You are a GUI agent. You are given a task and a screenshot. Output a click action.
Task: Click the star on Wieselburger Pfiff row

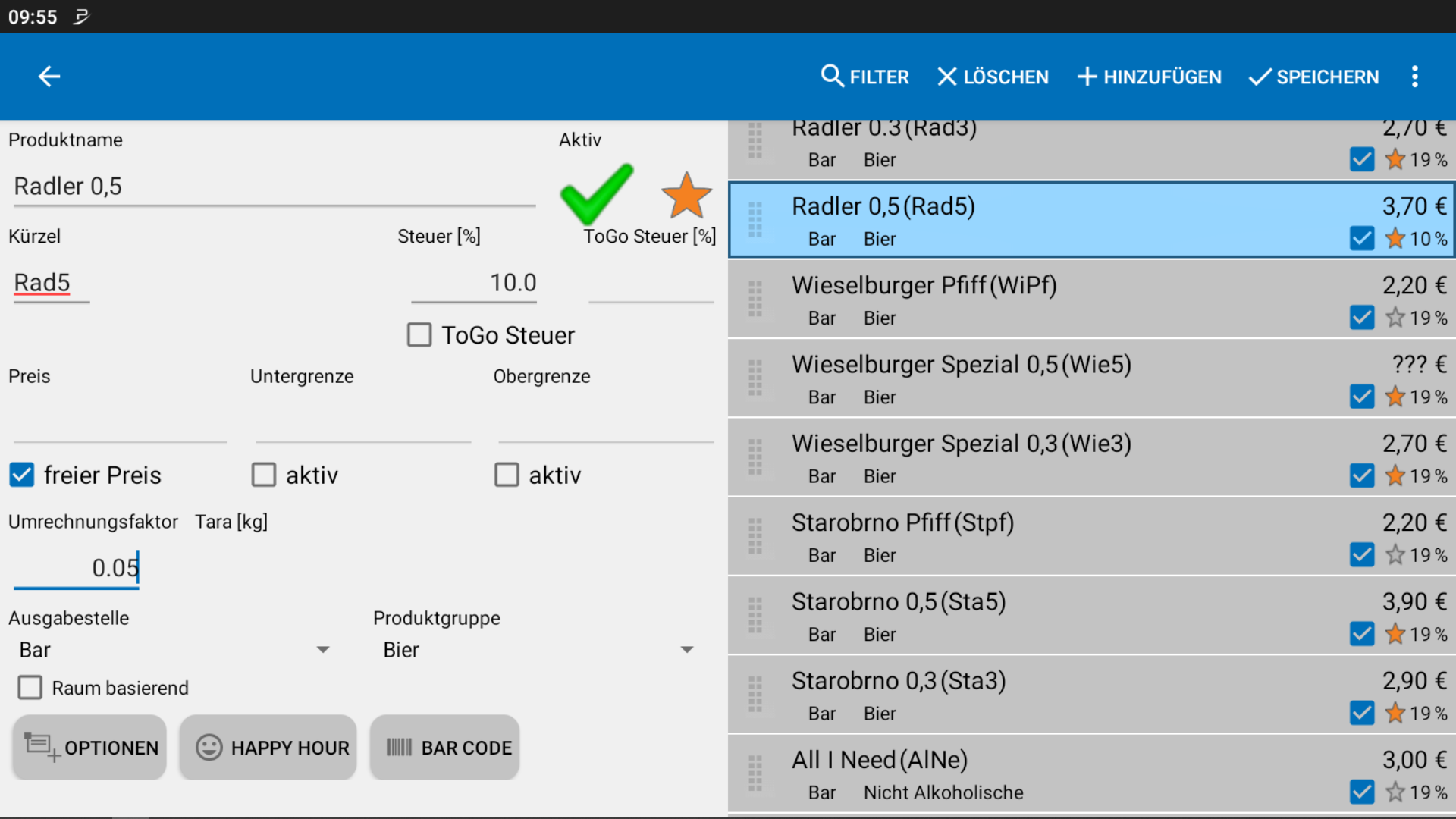pos(1395,318)
